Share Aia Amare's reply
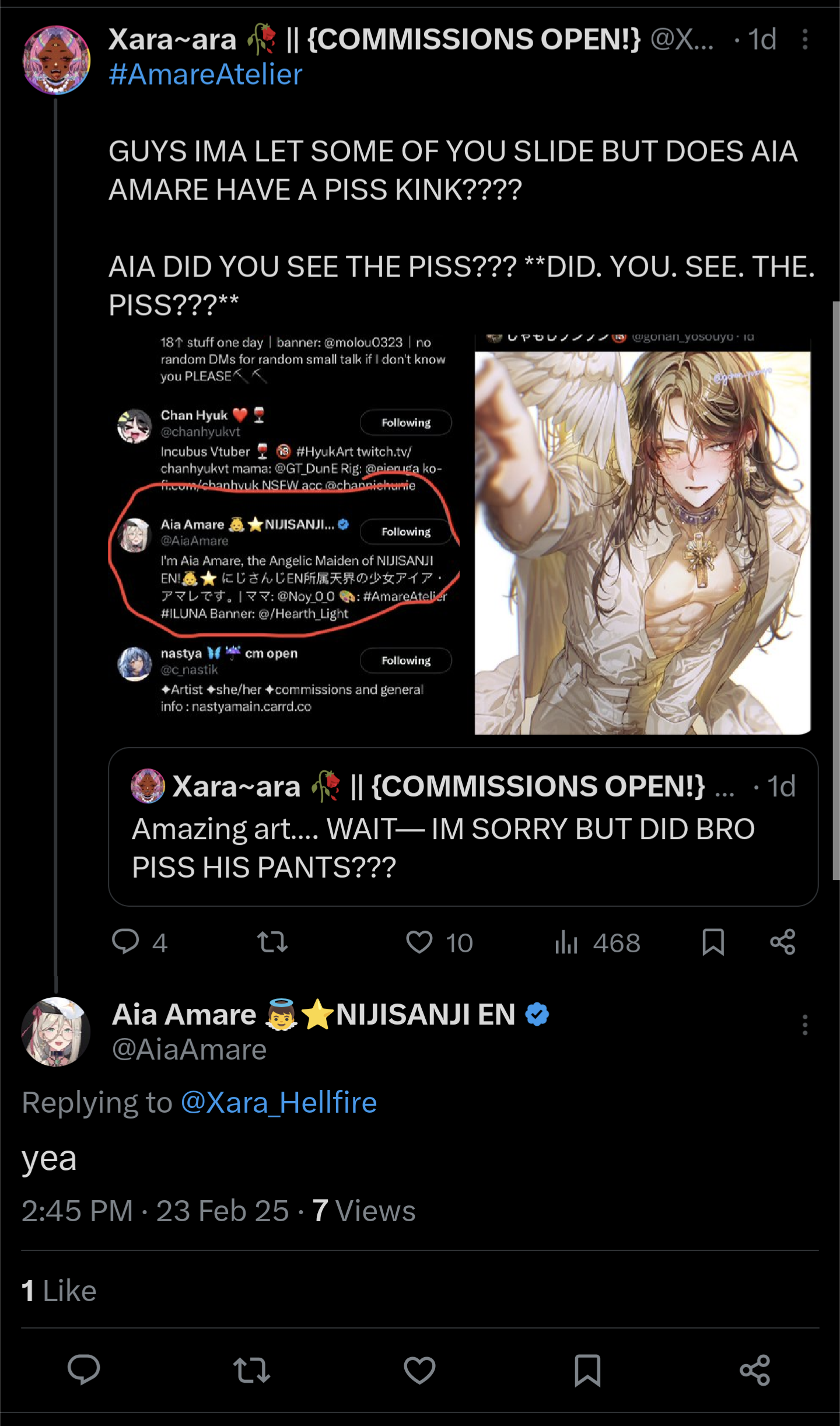Image resolution: width=840 pixels, height=1426 pixels. click(x=755, y=1370)
